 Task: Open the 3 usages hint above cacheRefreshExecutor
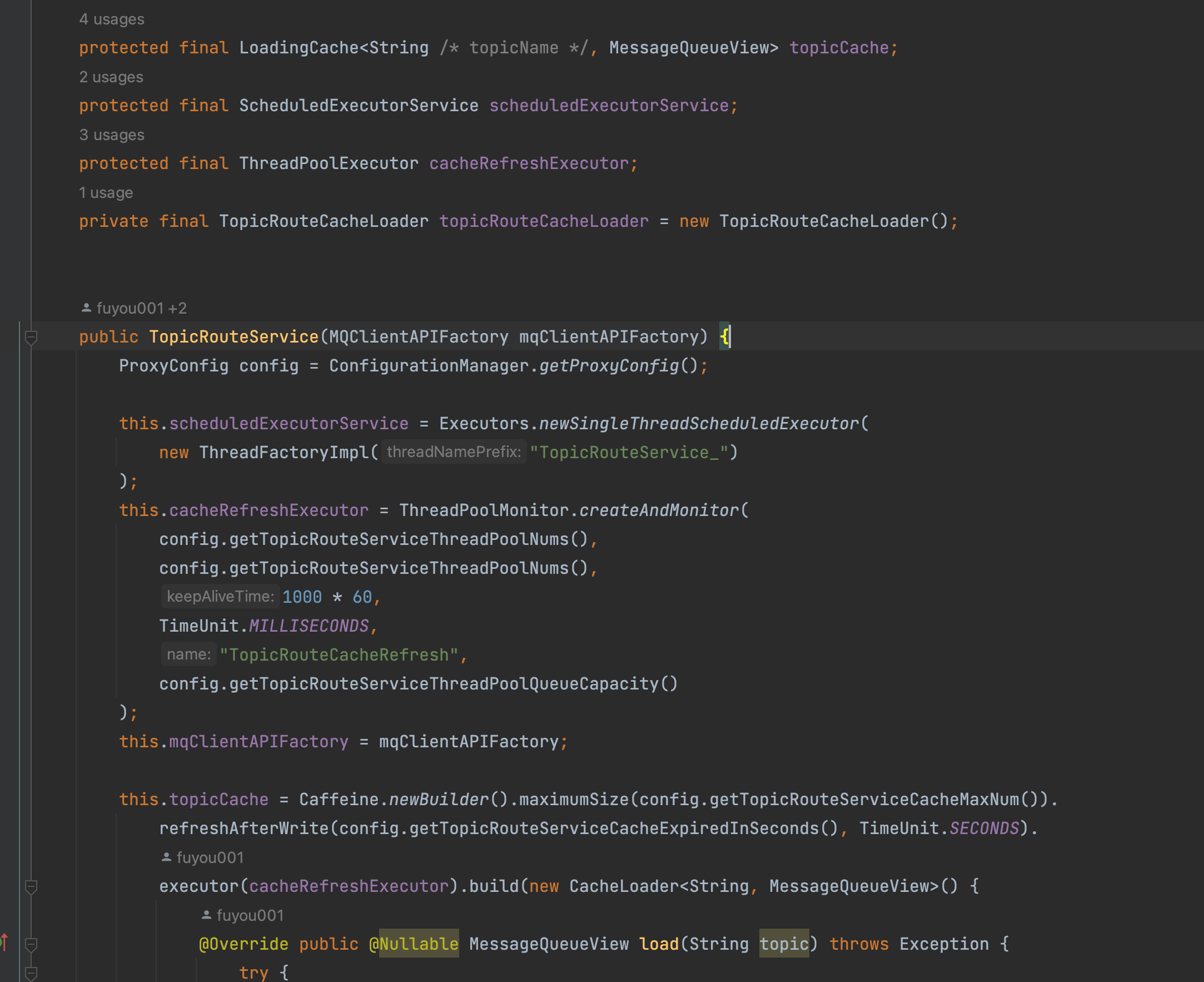[x=111, y=135]
